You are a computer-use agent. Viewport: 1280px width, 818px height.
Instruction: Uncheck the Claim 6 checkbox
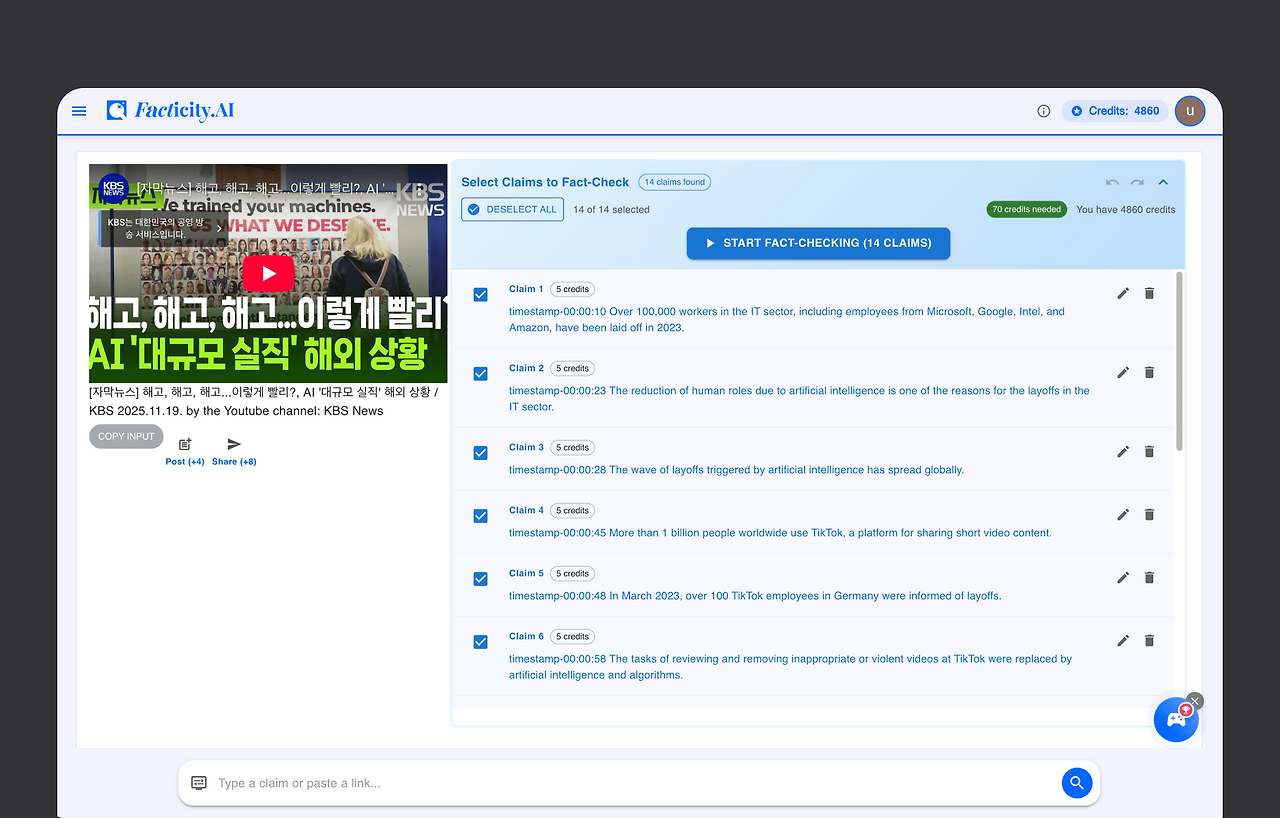481,641
